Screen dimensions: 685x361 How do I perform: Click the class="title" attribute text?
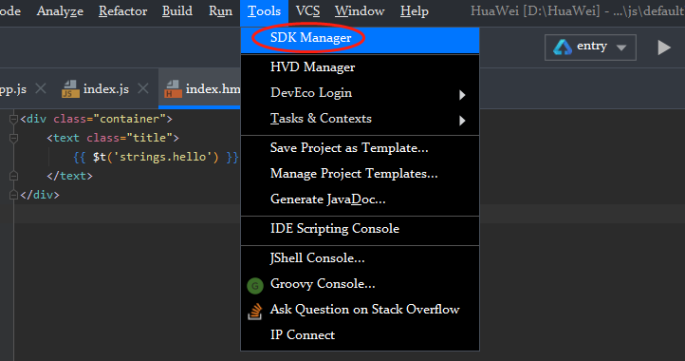pyautogui.click(x=129, y=138)
